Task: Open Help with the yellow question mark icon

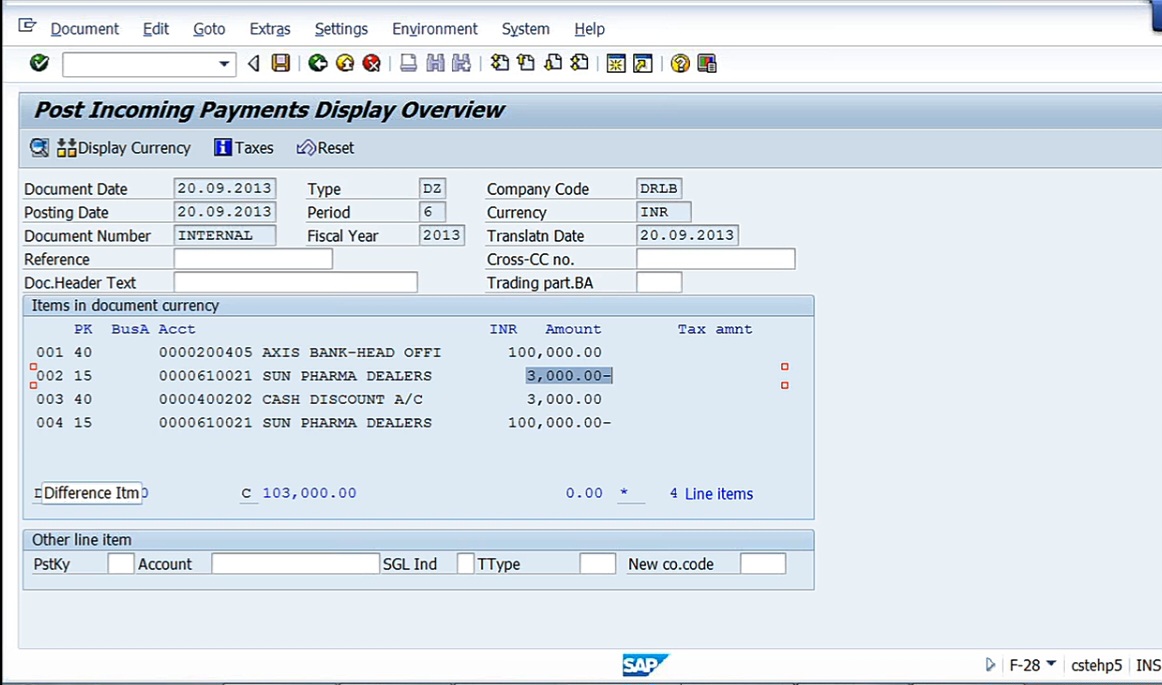Action: (680, 64)
